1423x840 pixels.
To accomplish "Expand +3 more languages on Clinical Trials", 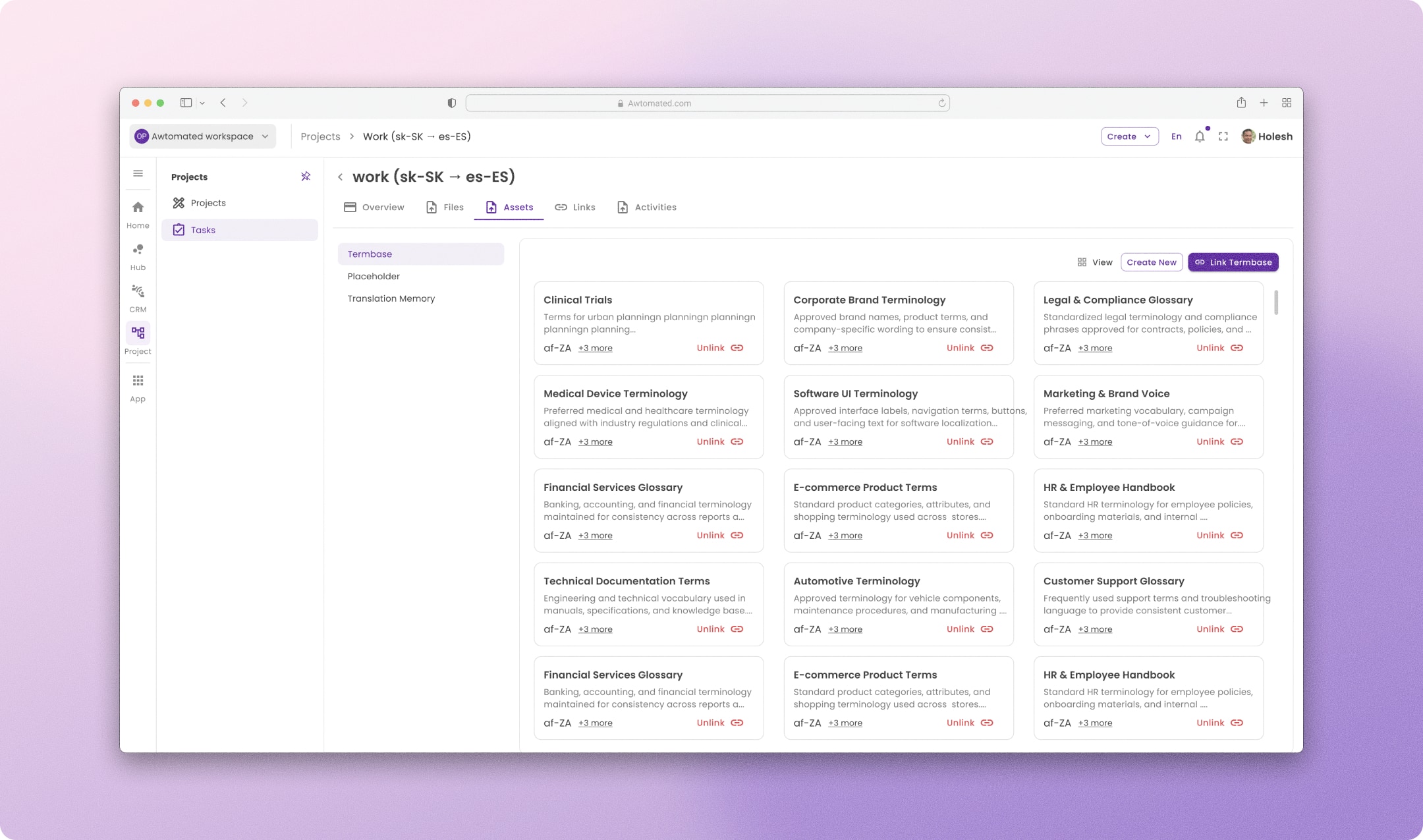I will pyautogui.click(x=596, y=349).
